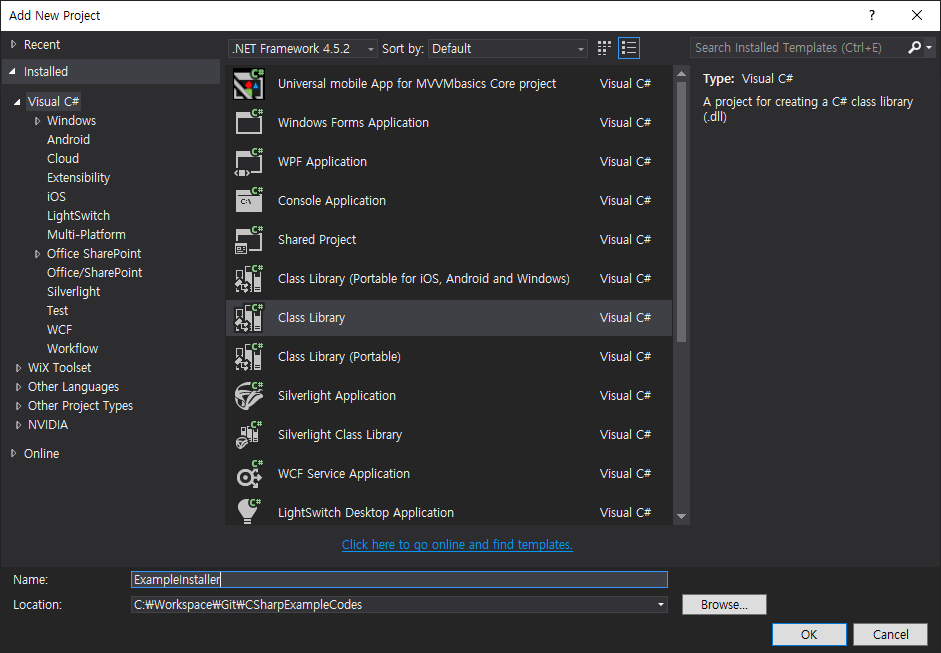Click the Silverlight Class Library template icon
The height and width of the screenshot is (653, 941).
[248, 435]
